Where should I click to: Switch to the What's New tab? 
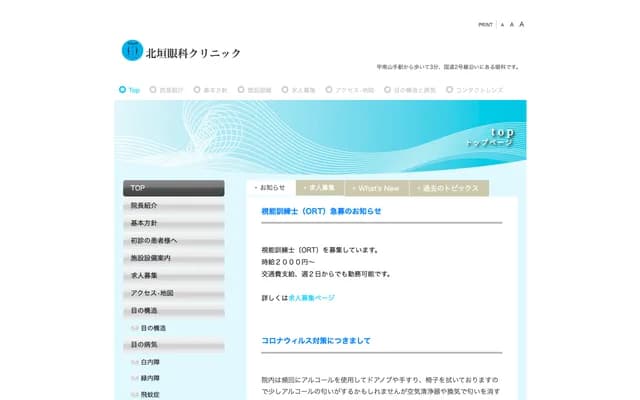coord(376,188)
